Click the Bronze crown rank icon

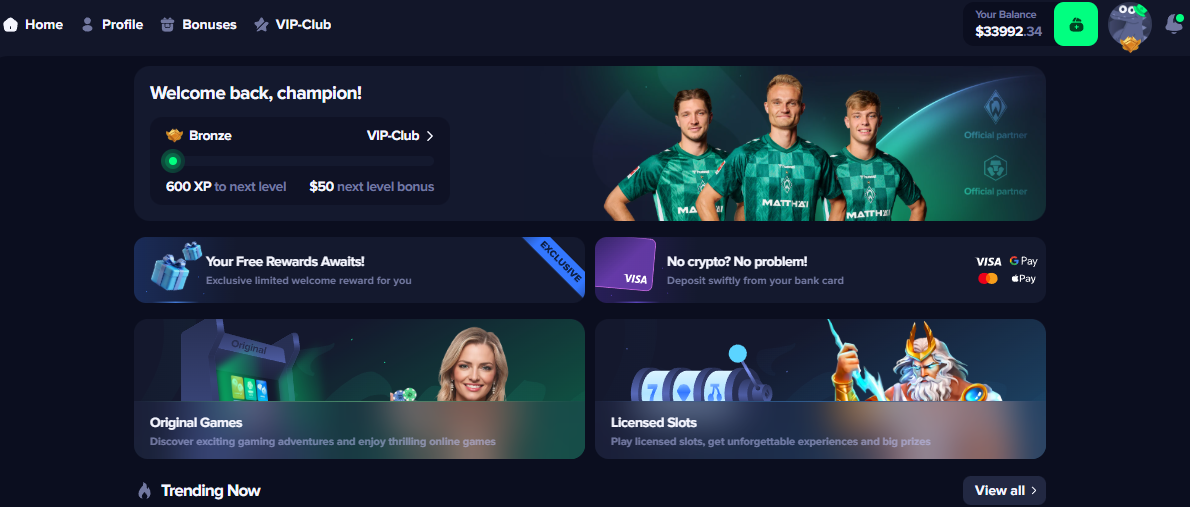[175, 136]
